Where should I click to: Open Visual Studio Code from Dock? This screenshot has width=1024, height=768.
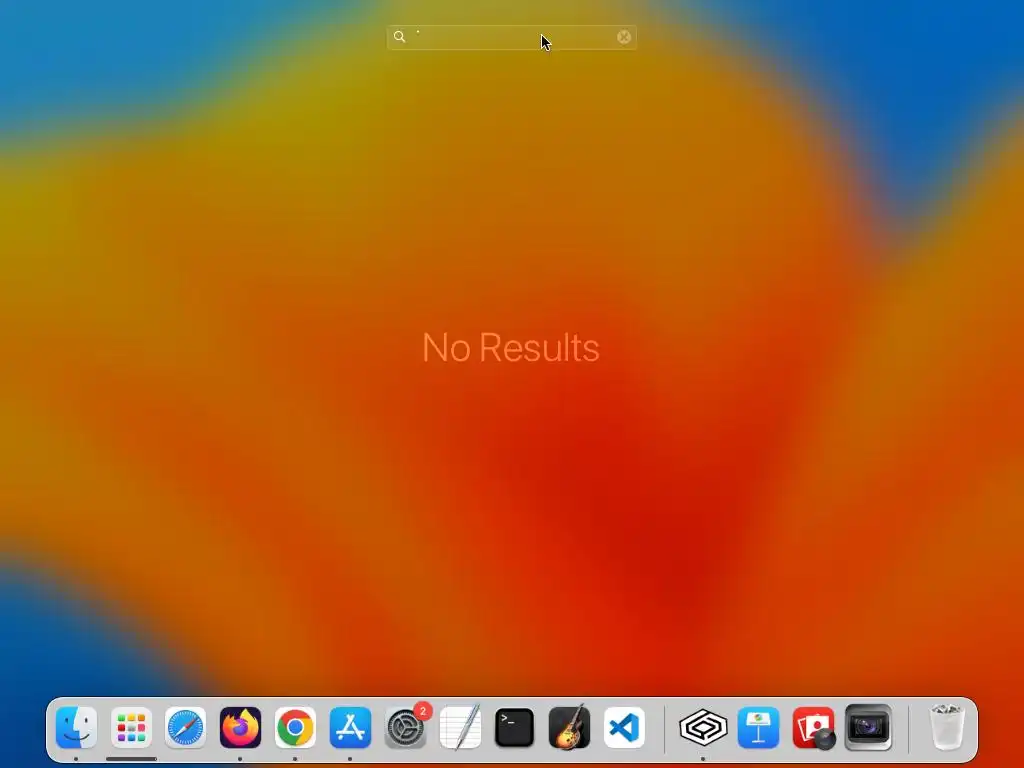624,727
